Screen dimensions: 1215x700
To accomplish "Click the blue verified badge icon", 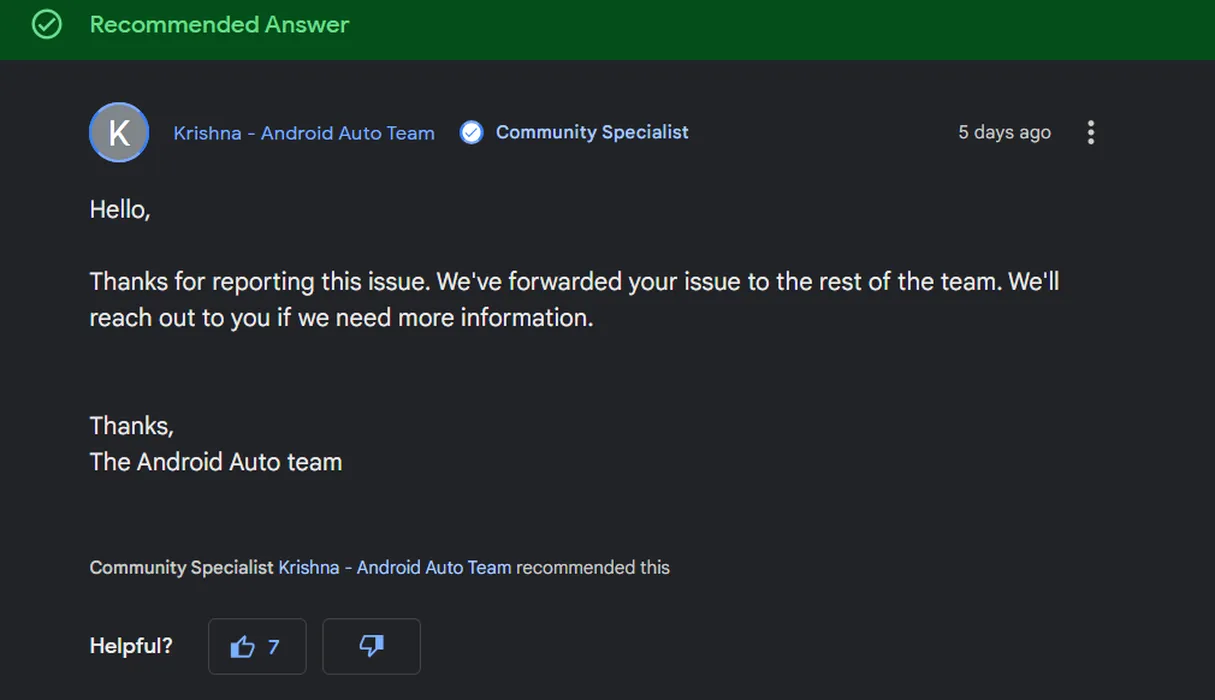I will click(x=471, y=132).
